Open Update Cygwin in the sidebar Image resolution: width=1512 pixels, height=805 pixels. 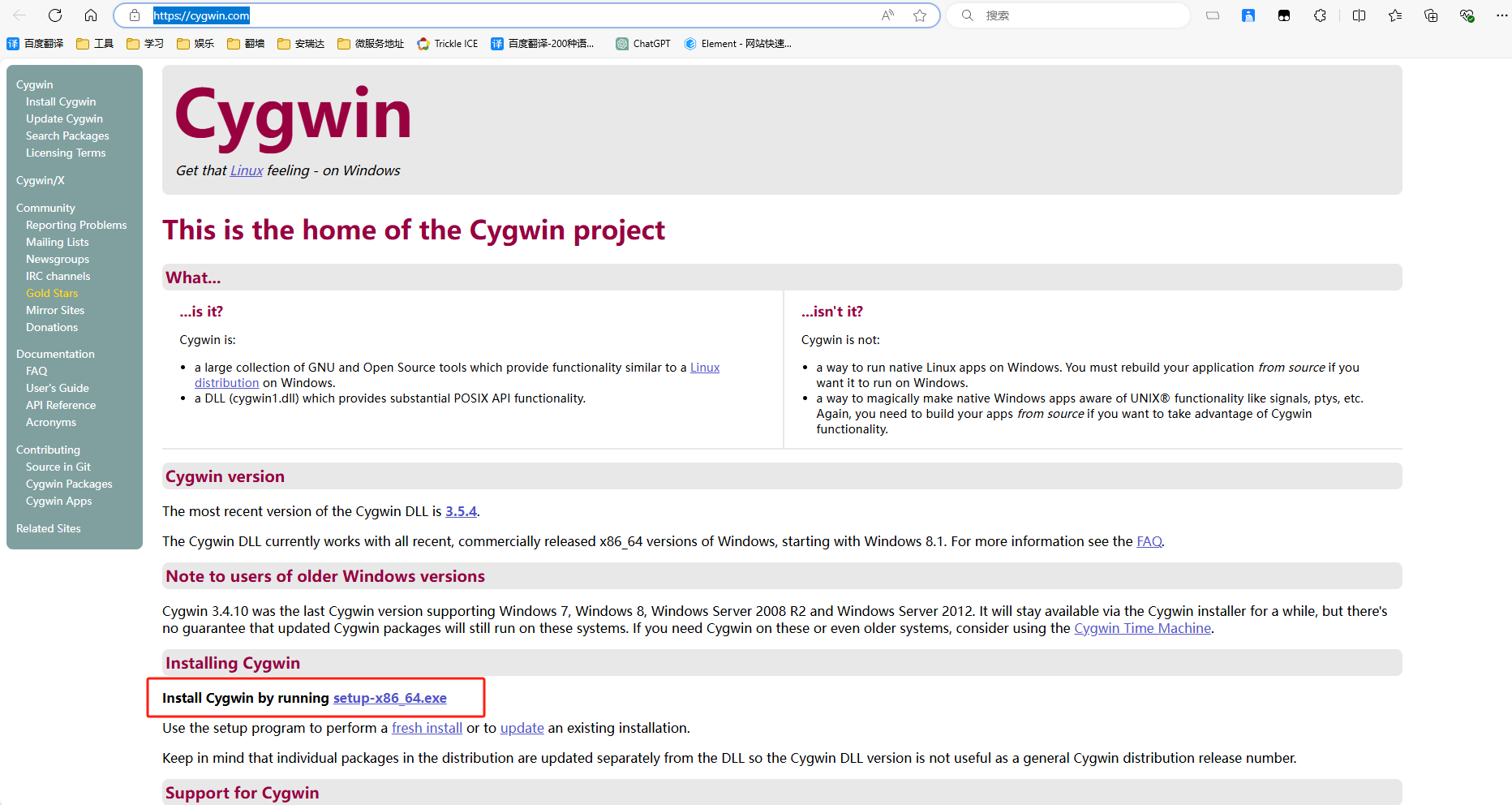(x=64, y=118)
